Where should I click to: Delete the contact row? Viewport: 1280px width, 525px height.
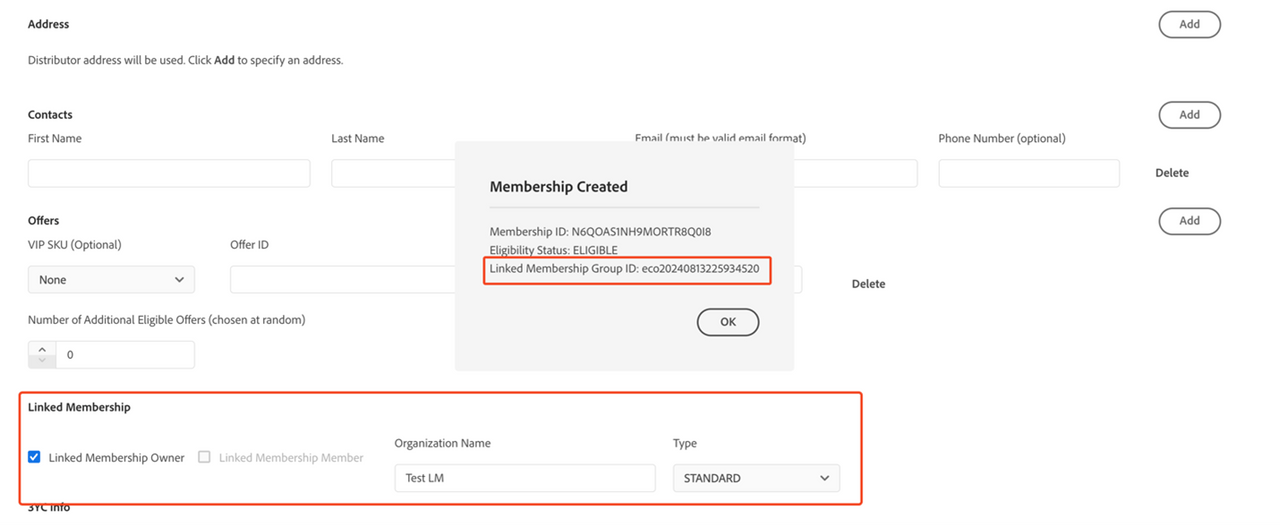[x=1171, y=173]
